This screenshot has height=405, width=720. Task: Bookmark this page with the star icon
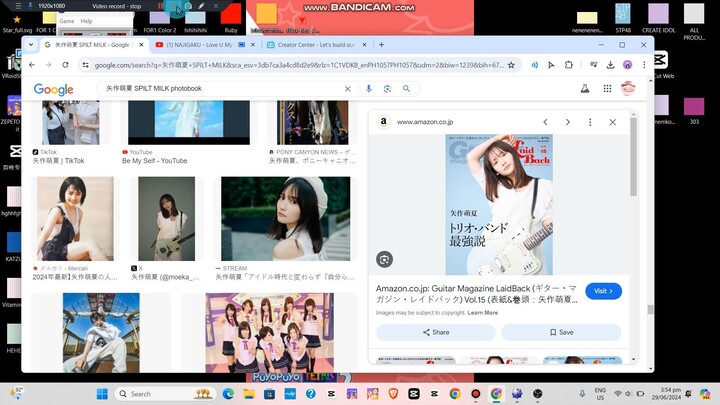coord(511,65)
